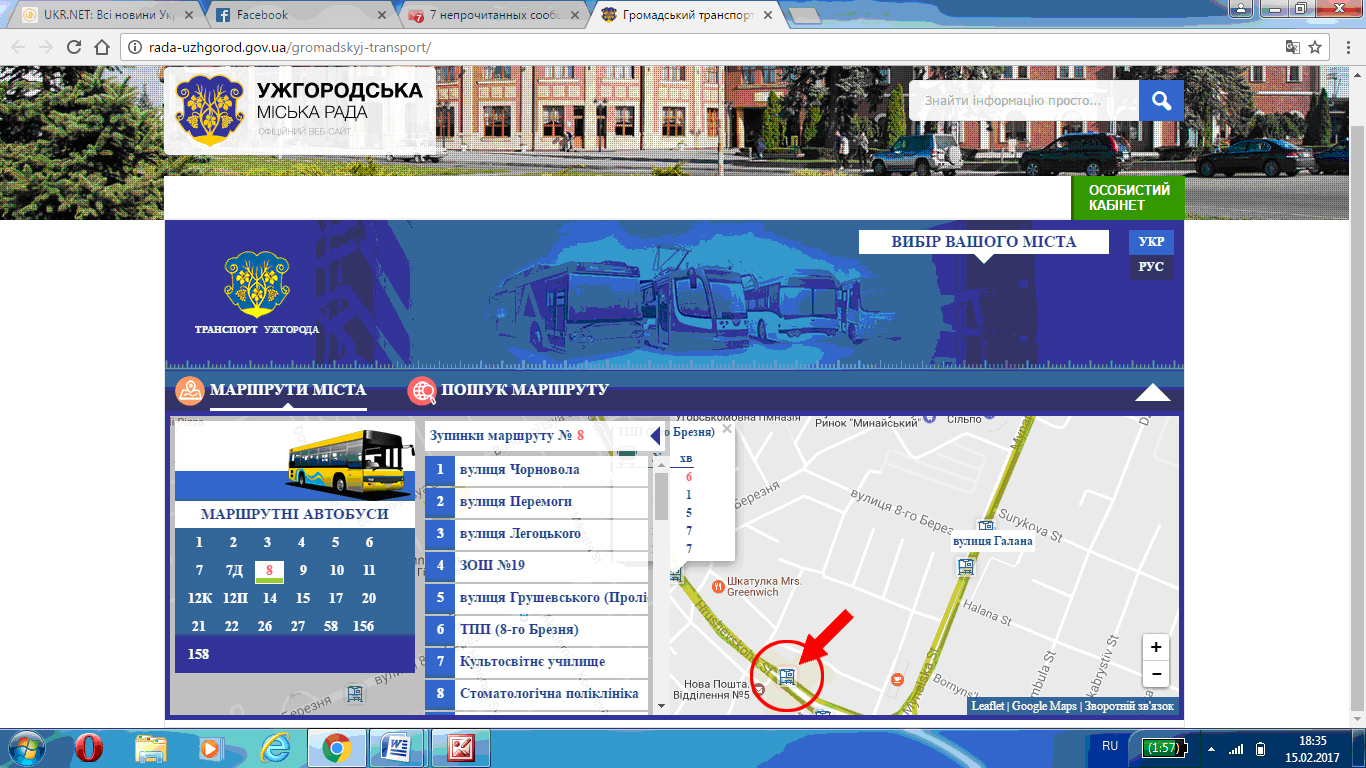Select stop вулиця Легоцького

(x=537, y=534)
